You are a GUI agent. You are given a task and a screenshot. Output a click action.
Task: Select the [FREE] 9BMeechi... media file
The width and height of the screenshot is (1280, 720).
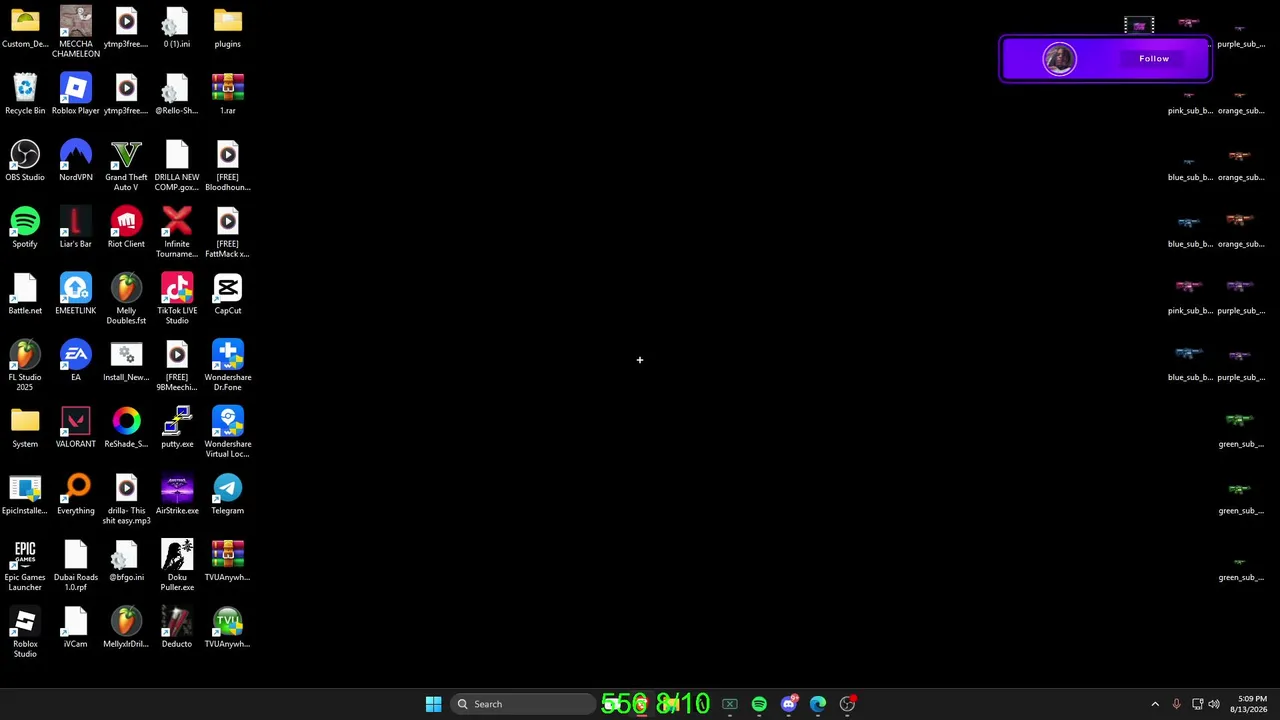click(x=177, y=365)
